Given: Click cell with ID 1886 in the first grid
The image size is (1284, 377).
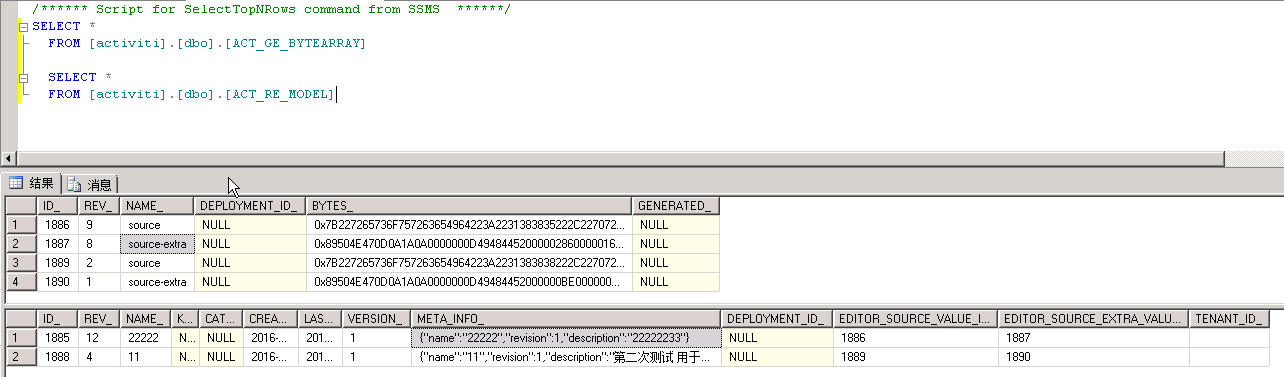Looking at the screenshot, I should coord(57,225).
